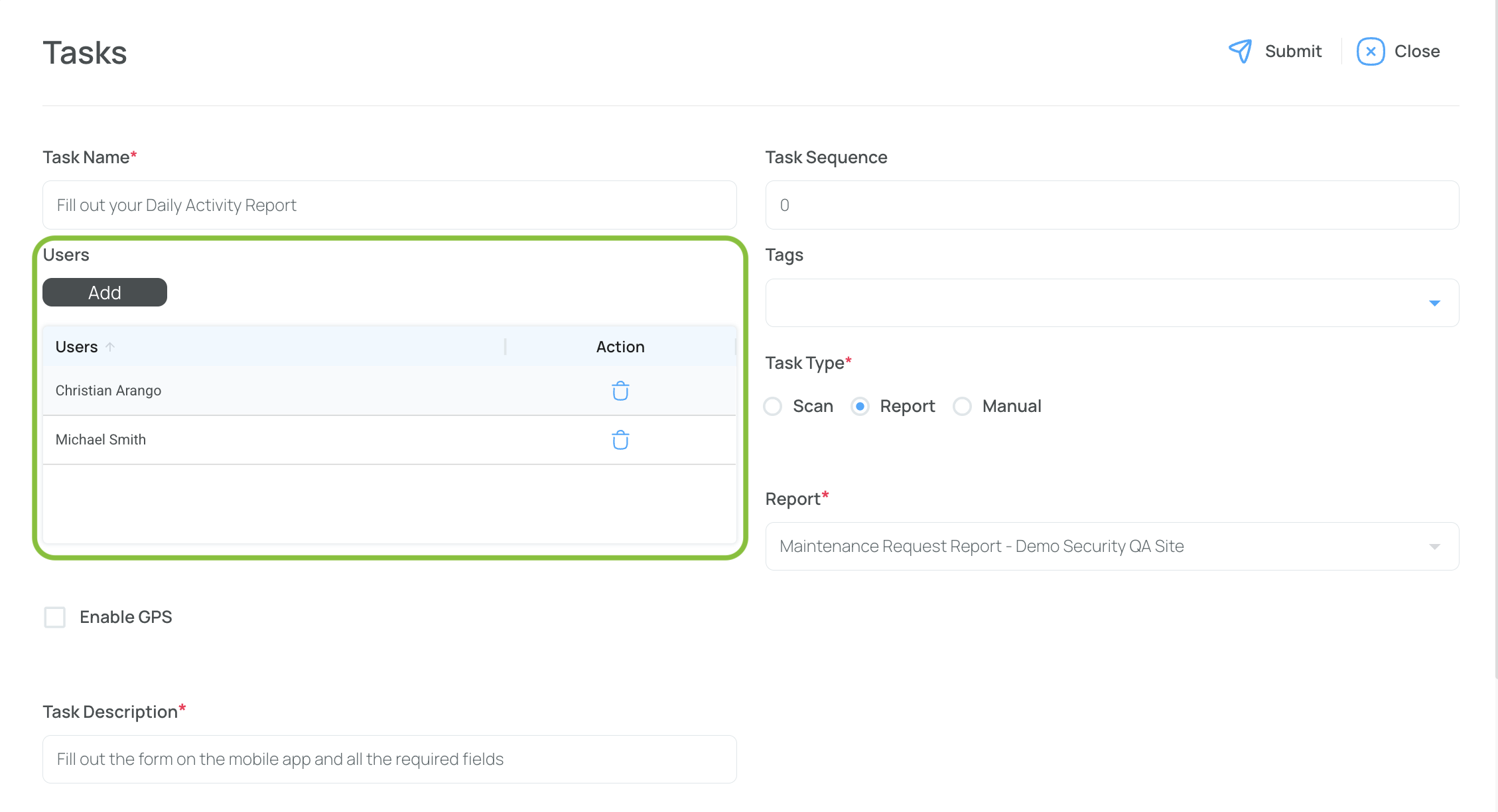The width and height of the screenshot is (1498, 812).
Task: Enable GPS checkbox
Action: (x=55, y=617)
